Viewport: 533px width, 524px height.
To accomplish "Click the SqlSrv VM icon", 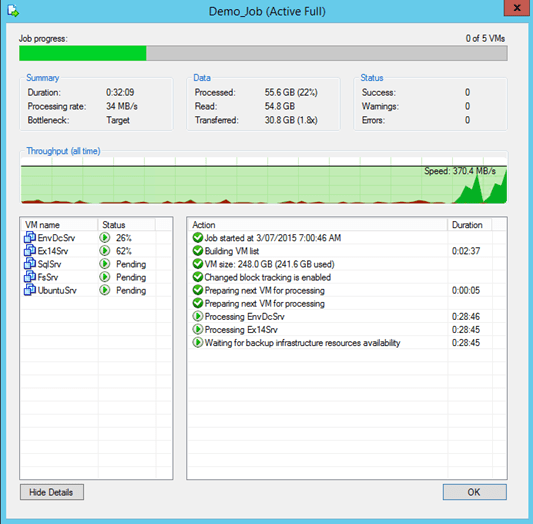I will click(x=30, y=263).
